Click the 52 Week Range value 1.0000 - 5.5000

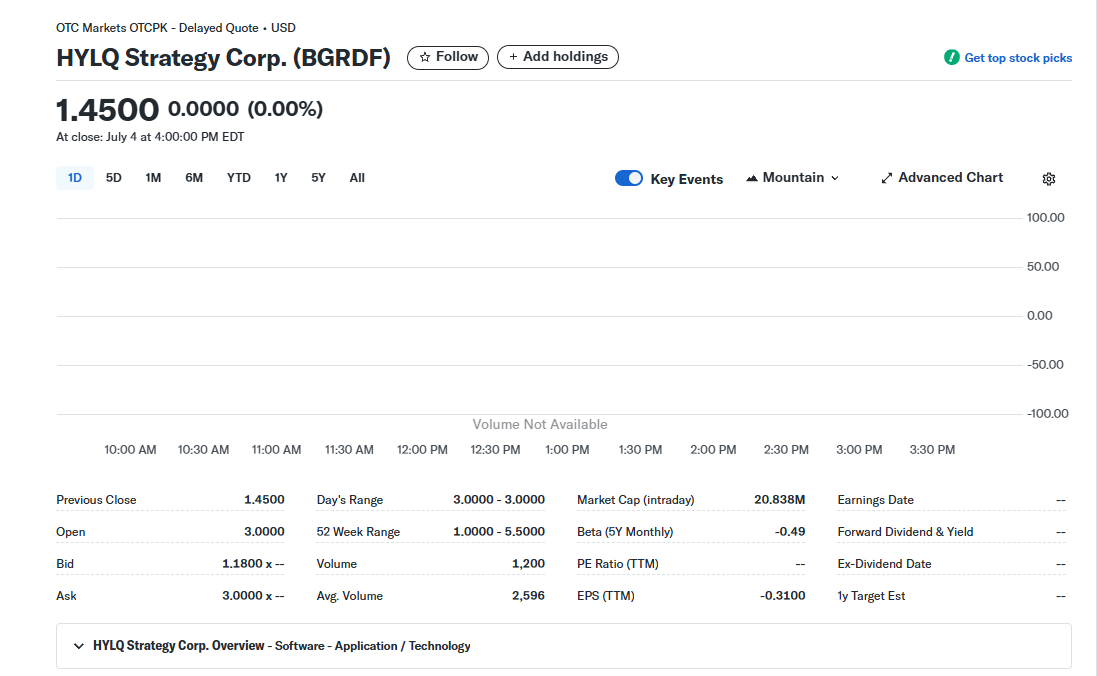tap(499, 532)
